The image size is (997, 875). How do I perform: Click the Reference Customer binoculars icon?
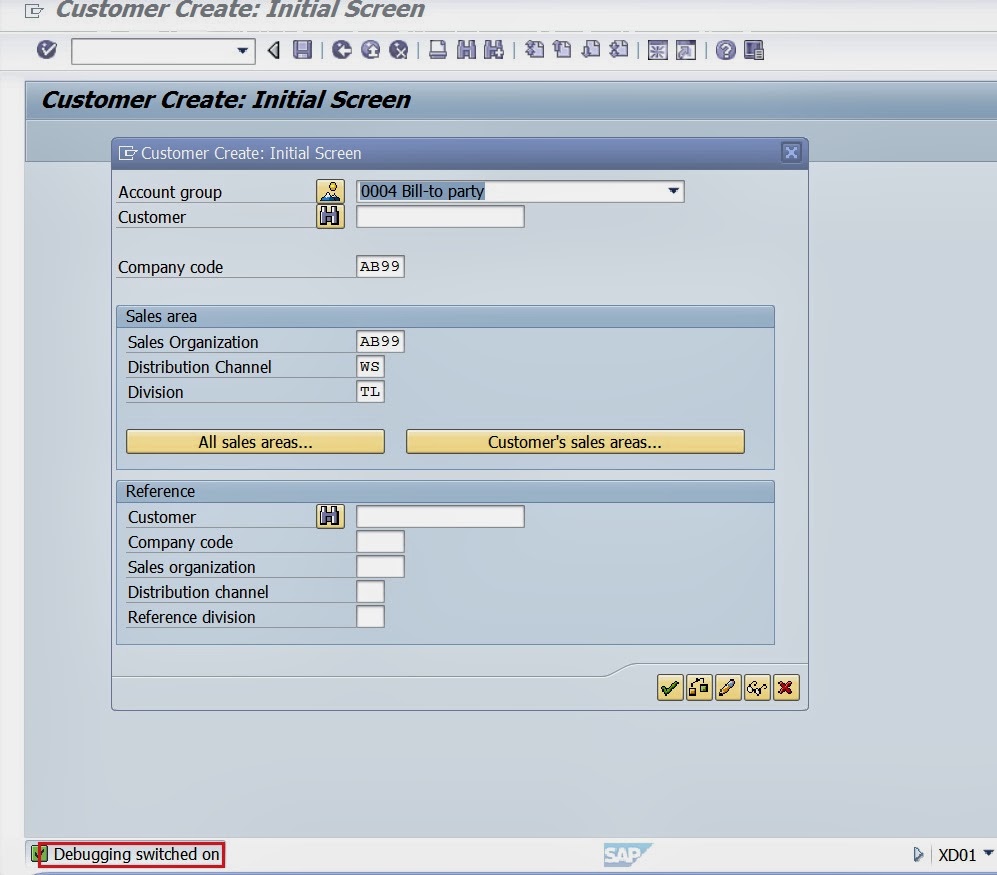[331, 516]
